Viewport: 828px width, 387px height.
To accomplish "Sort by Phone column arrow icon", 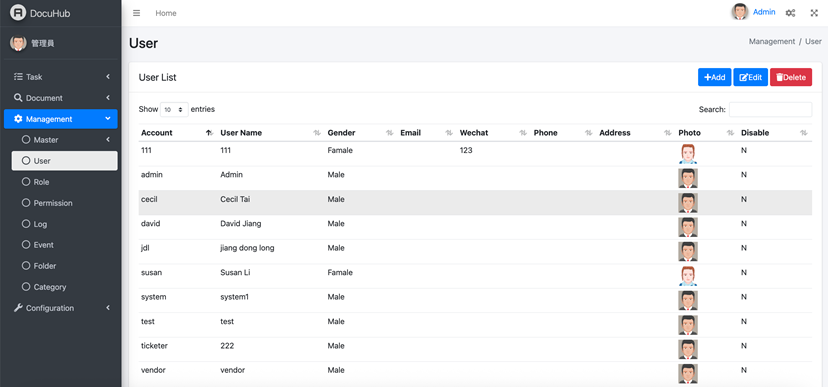I will point(589,133).
